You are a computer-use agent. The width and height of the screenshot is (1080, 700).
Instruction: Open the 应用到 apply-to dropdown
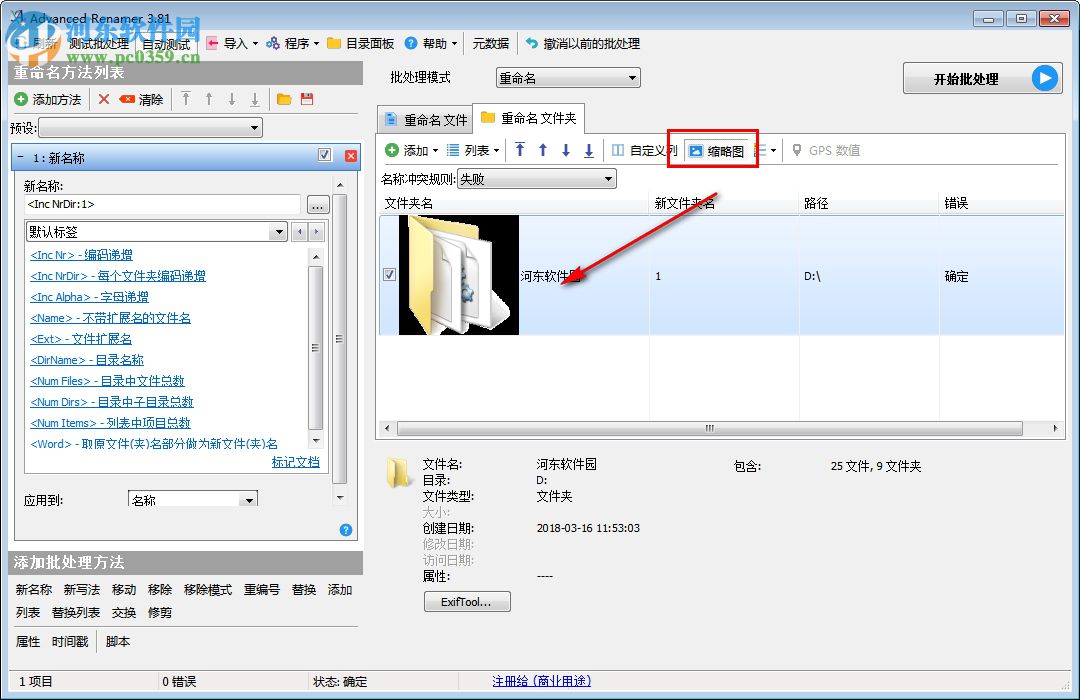coord(192,498)
